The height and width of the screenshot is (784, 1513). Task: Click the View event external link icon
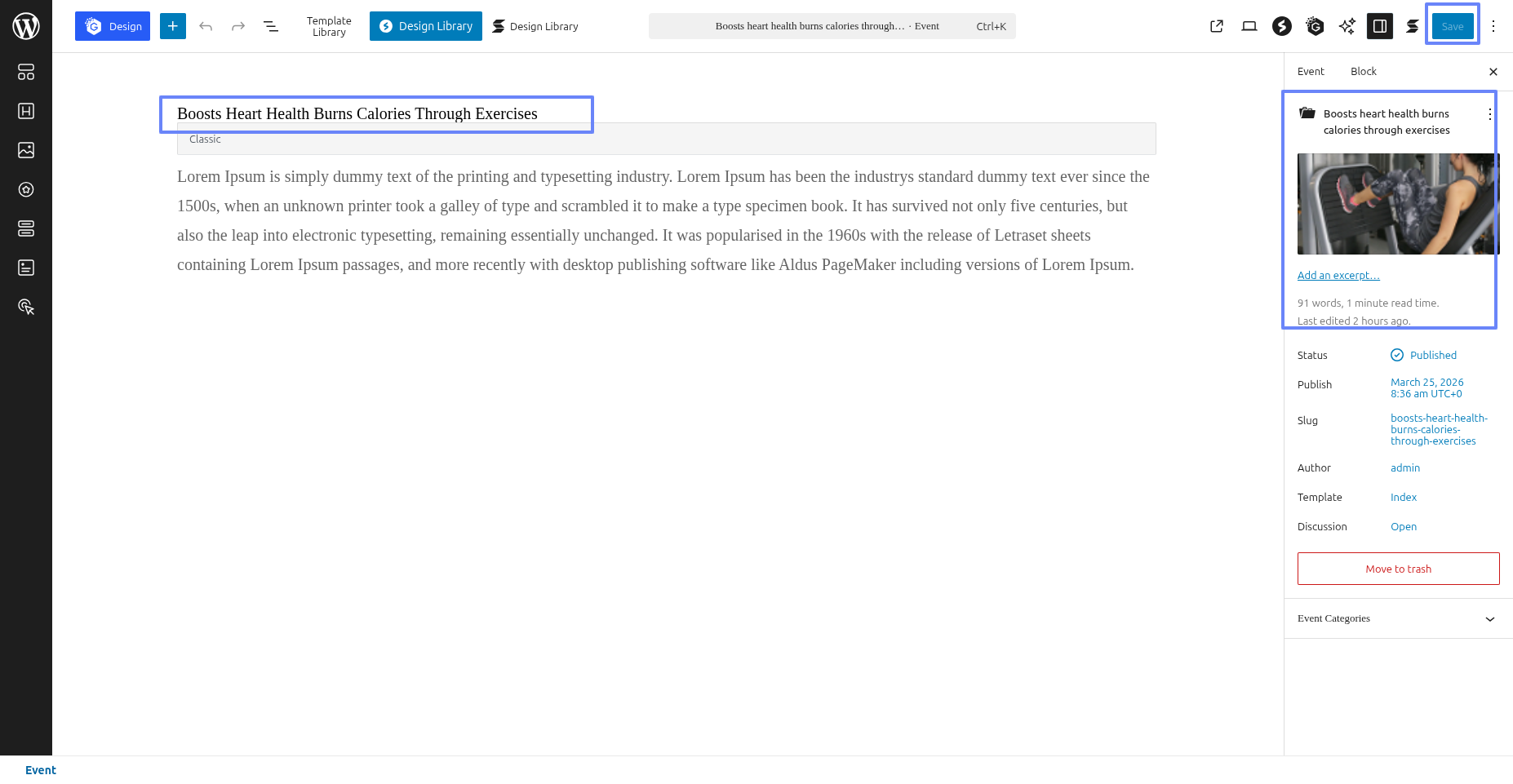pos(1217,26)
